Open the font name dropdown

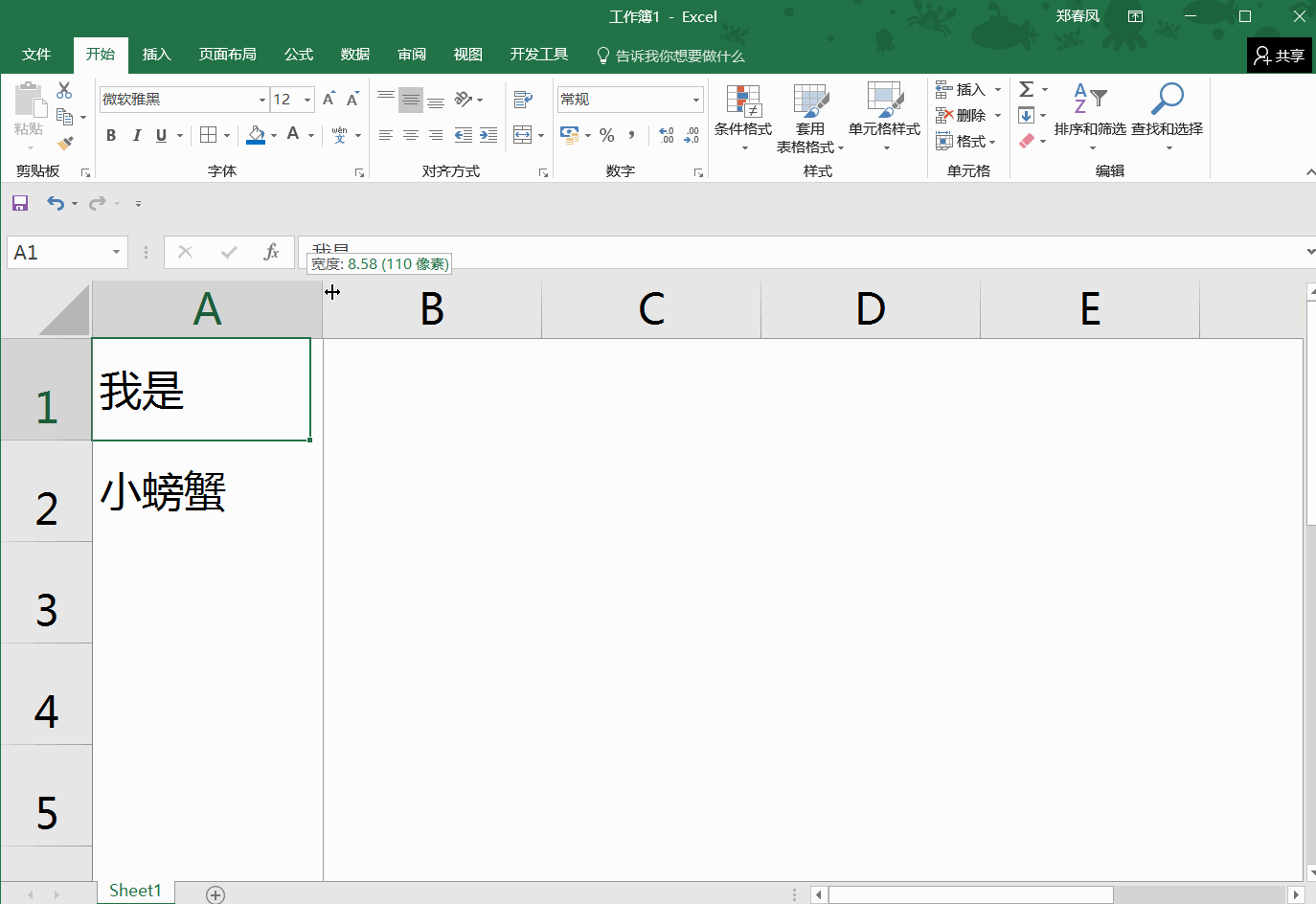261,100
